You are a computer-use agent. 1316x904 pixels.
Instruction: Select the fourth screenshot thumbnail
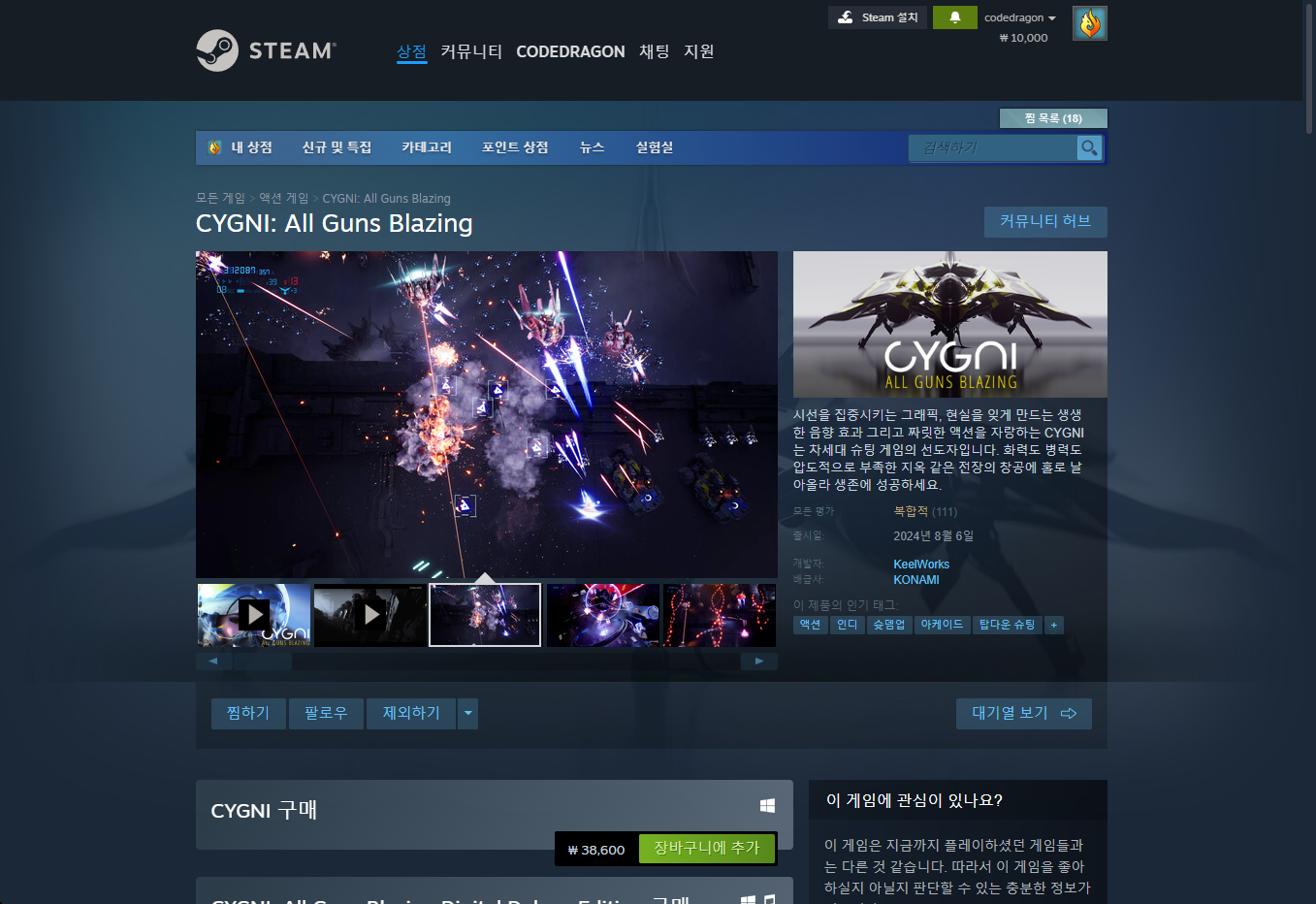[603, 615]
